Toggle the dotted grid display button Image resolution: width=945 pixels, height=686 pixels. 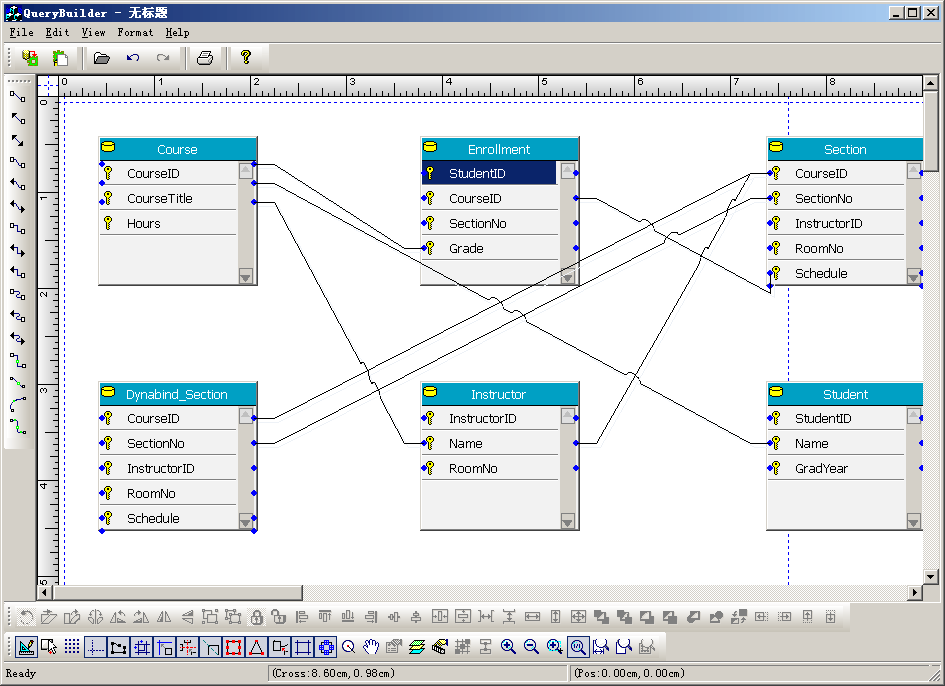click(x=72, y=647)
